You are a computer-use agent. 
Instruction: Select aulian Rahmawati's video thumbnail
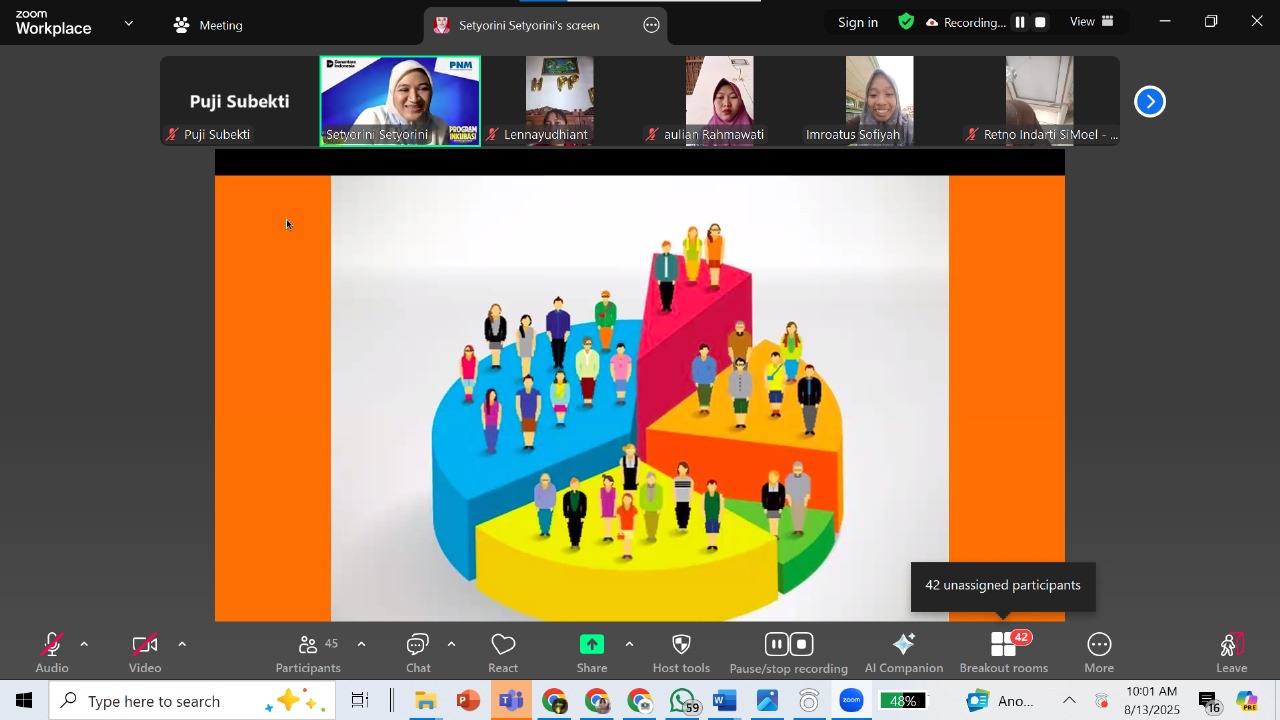pos(719,100)
